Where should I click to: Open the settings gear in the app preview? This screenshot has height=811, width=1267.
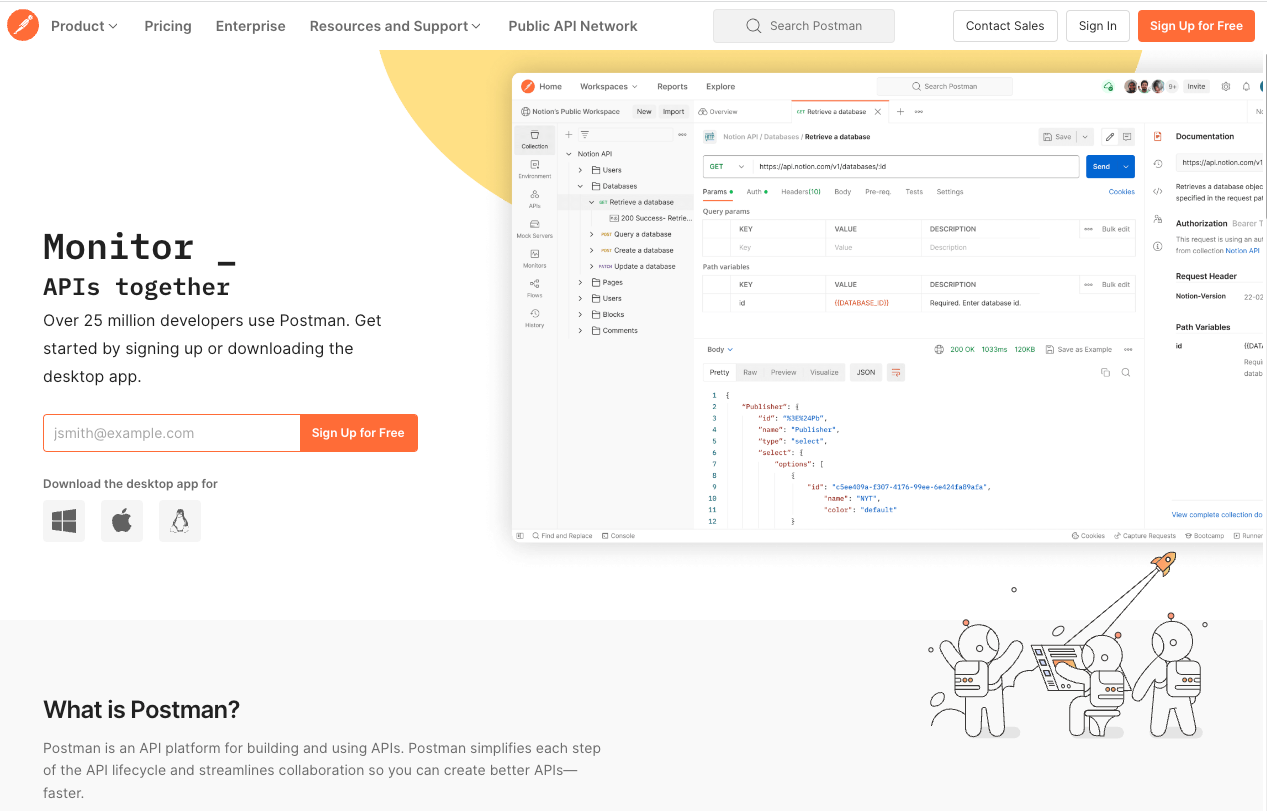pos(1226,87)
